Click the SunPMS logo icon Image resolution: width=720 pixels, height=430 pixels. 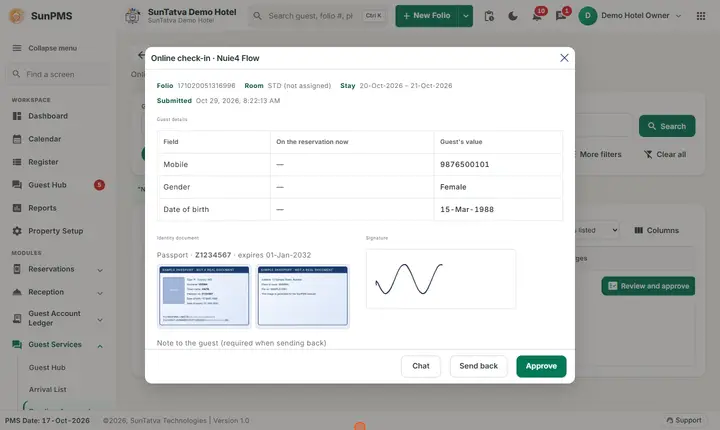17,16
